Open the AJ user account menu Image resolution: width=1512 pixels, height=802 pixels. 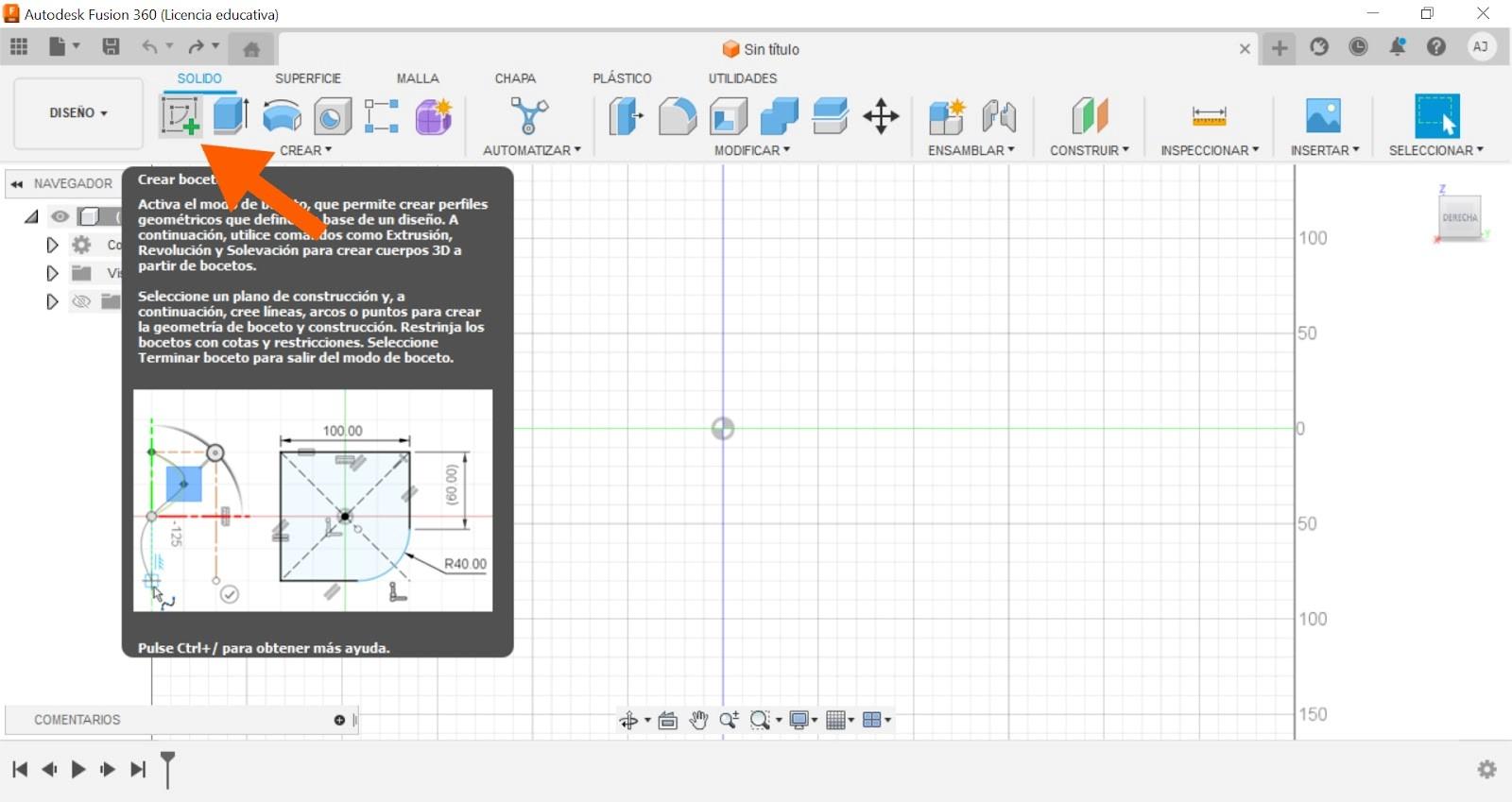point(1481,46)
